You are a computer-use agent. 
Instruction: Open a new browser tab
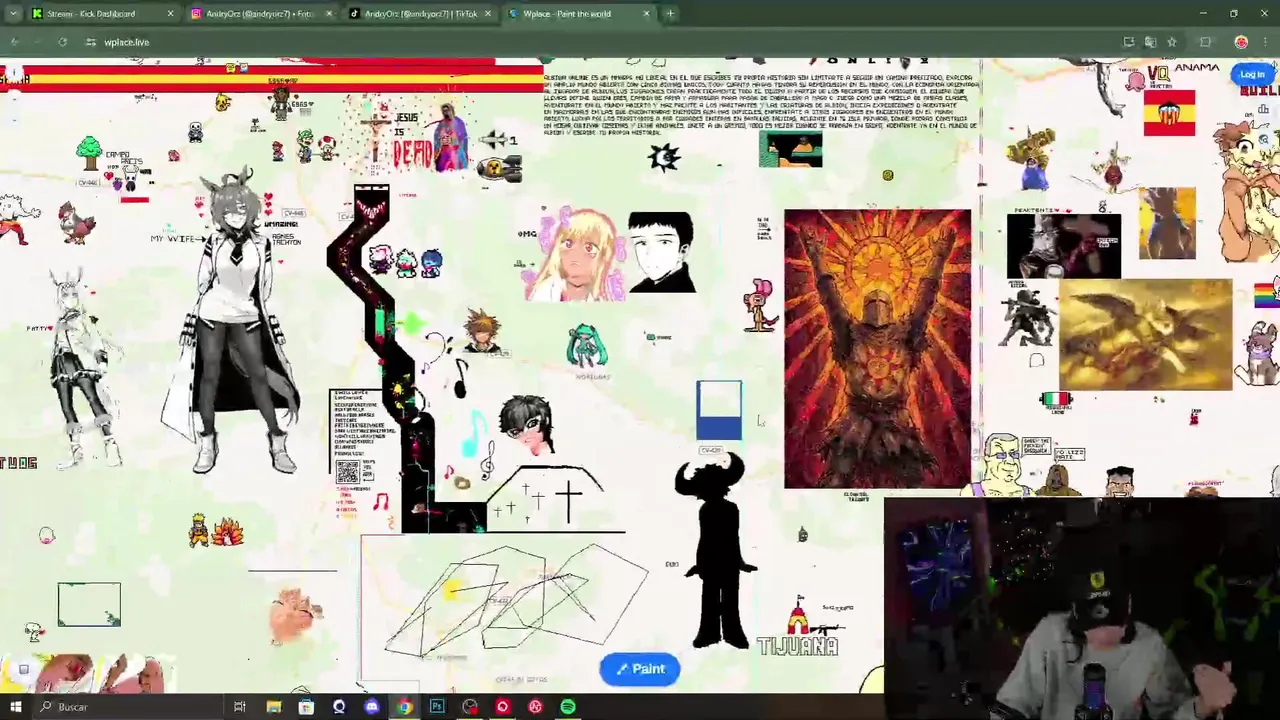coord(670,14)
